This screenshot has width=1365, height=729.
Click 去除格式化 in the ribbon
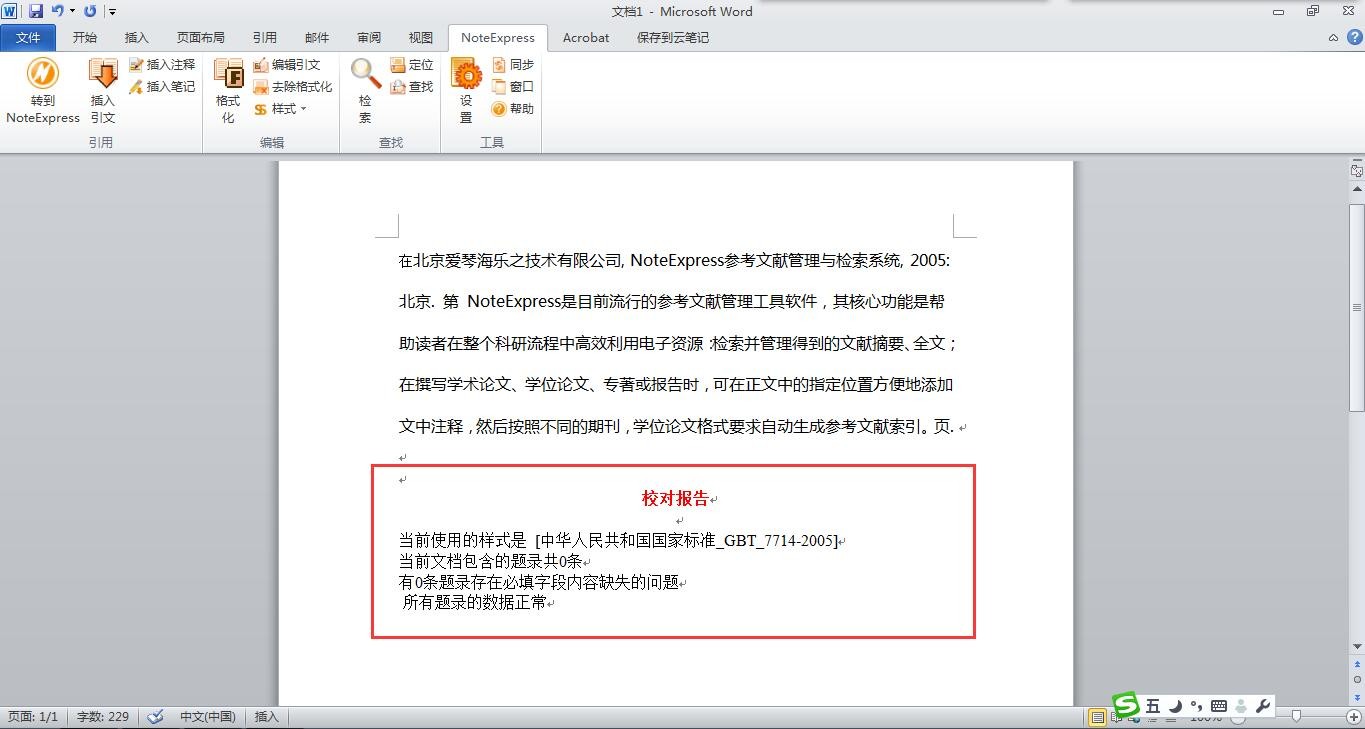click(292, 86)
